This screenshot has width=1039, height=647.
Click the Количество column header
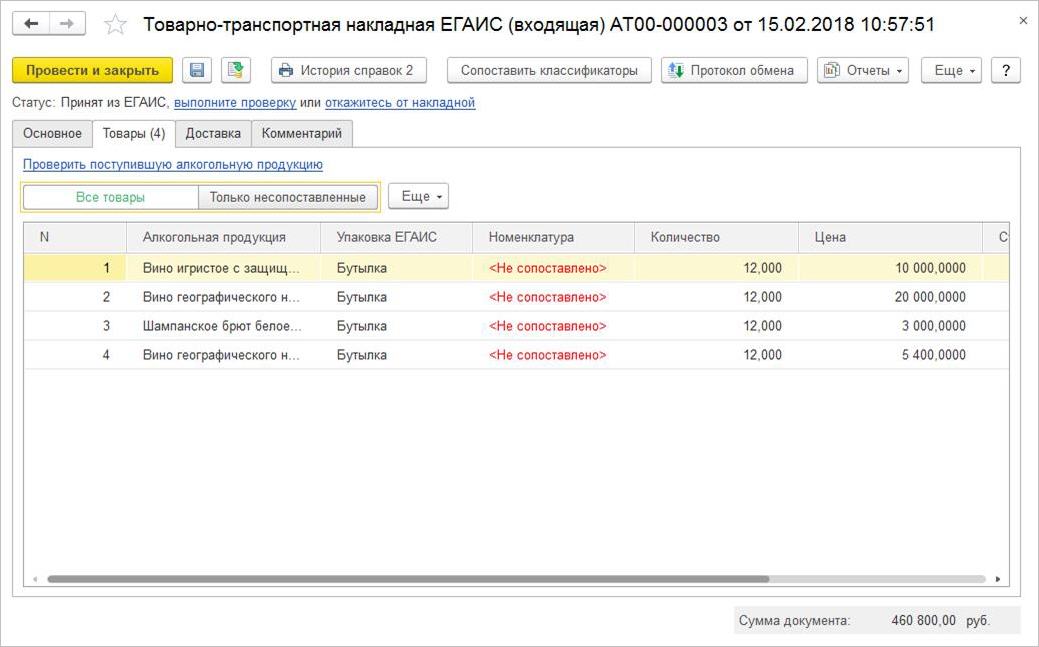(x=716, y=237)
